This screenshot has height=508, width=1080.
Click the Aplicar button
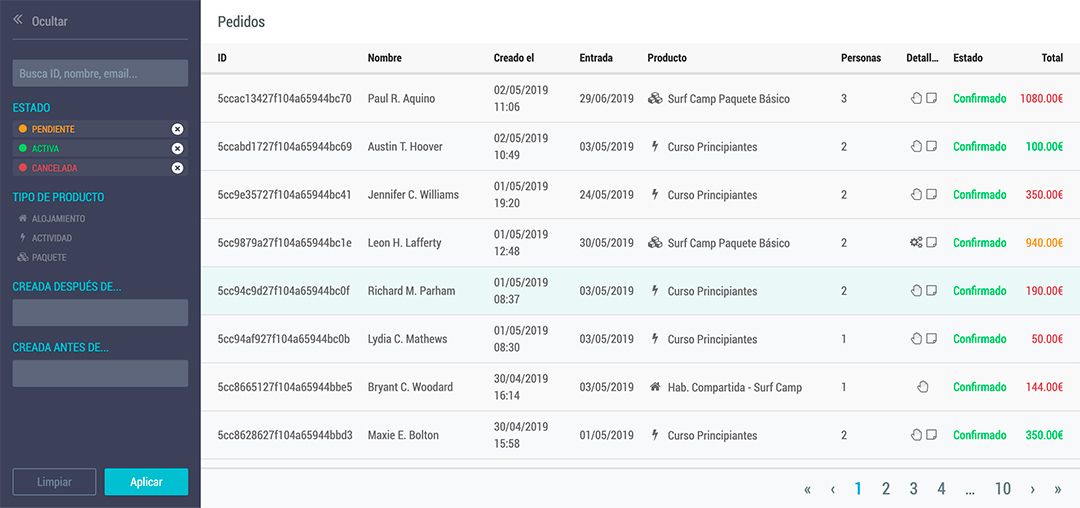146,482
